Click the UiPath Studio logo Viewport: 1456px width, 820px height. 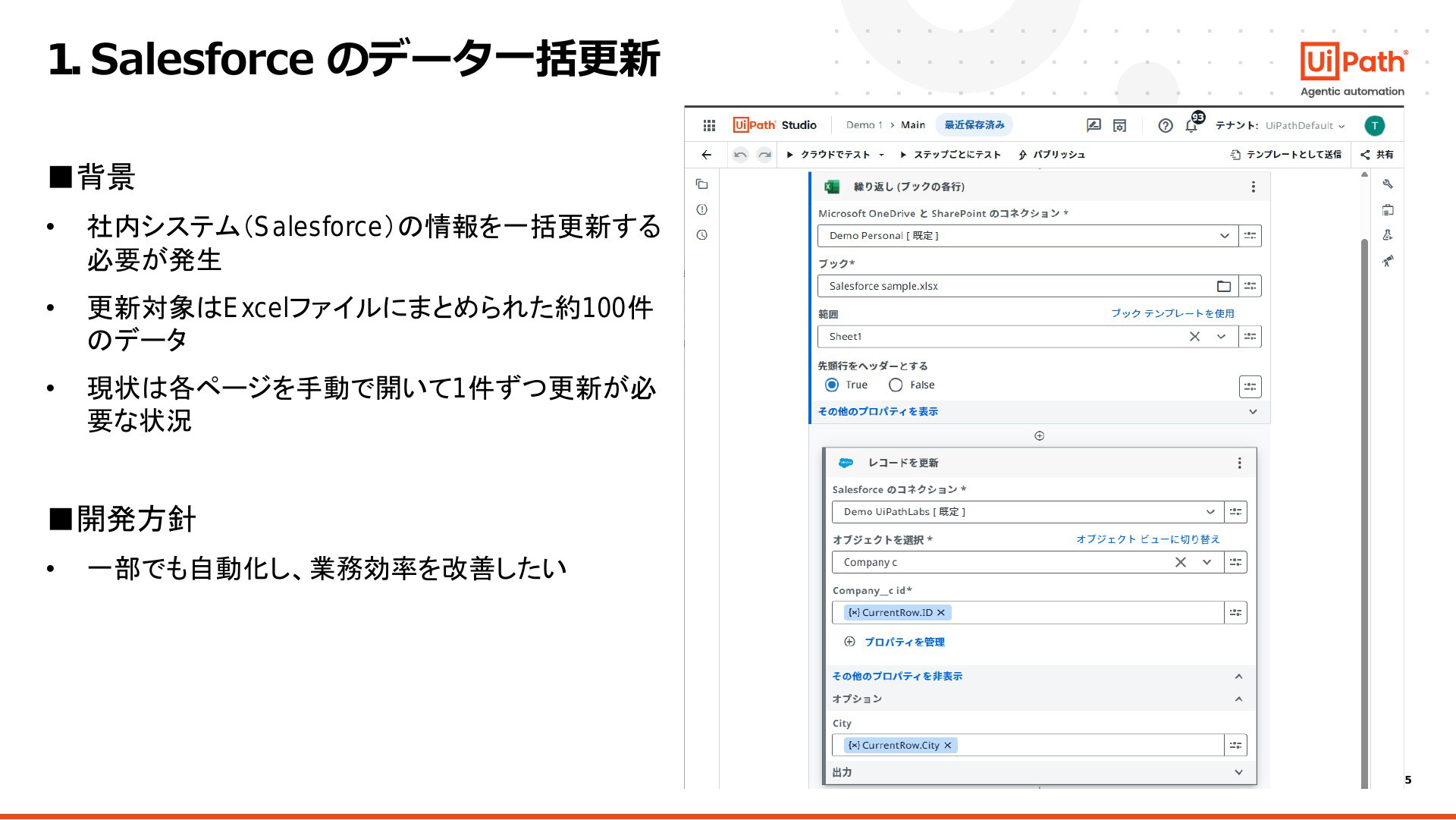[x=774, y=125]
